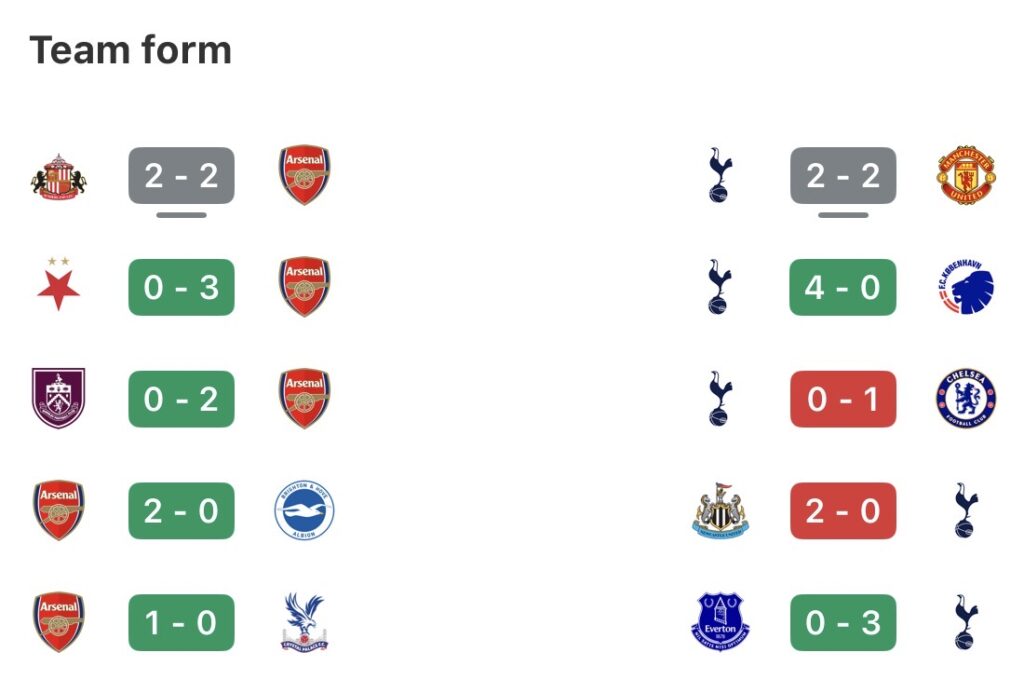Viewport: 1024px width, 693px height.
Task: Click the Sunderland club crest
Action: tap(58, 176)
